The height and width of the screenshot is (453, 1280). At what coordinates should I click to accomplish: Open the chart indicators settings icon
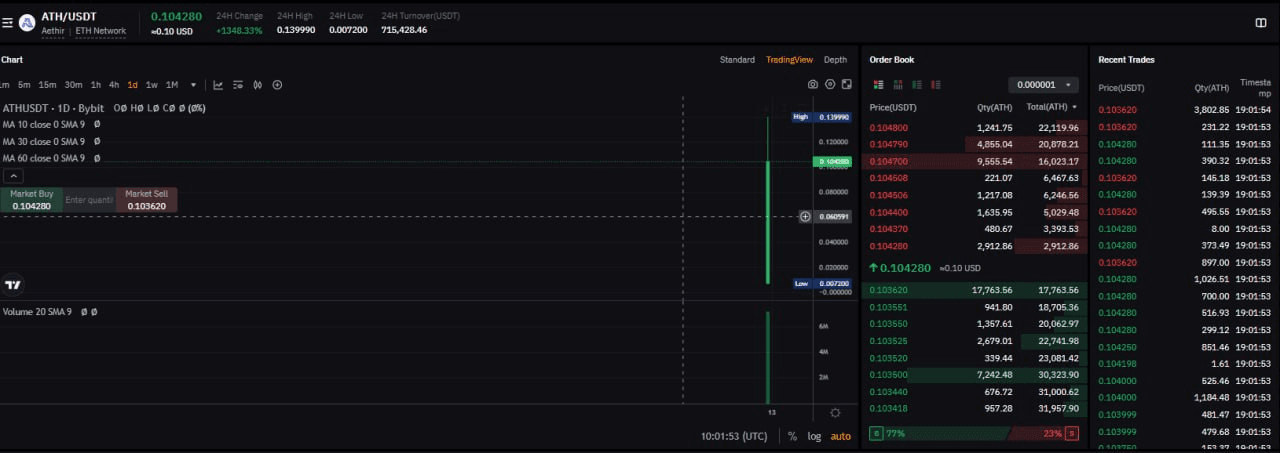coord(238,85)
